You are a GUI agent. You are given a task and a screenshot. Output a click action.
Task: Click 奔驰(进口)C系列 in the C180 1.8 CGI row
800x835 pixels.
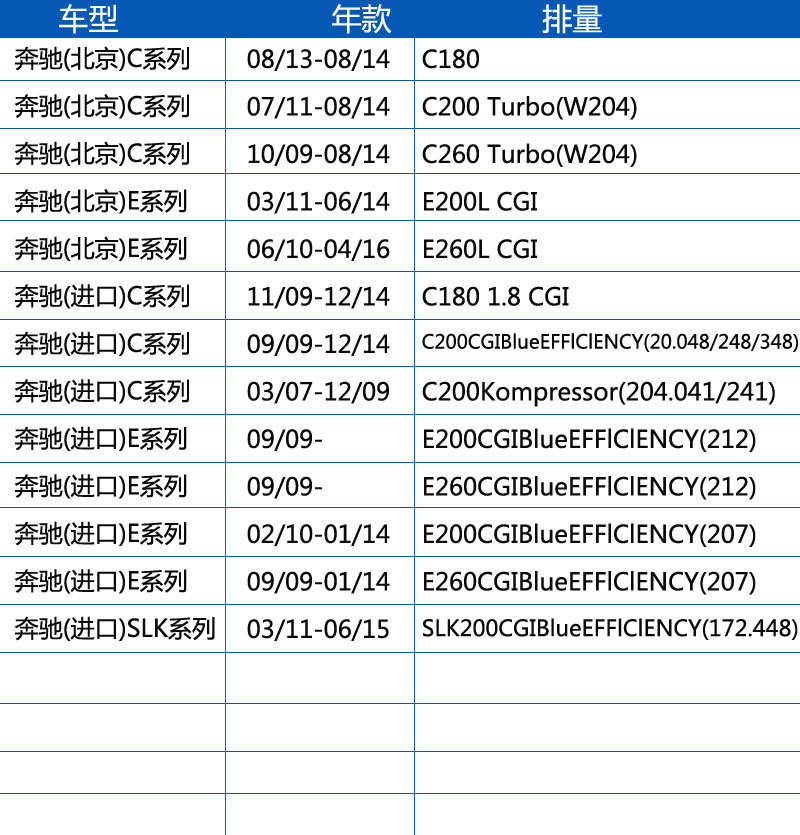pos(102,297)
